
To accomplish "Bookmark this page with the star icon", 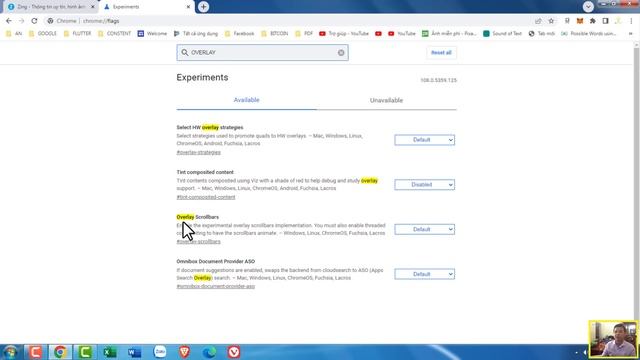I will pos(551,21).
